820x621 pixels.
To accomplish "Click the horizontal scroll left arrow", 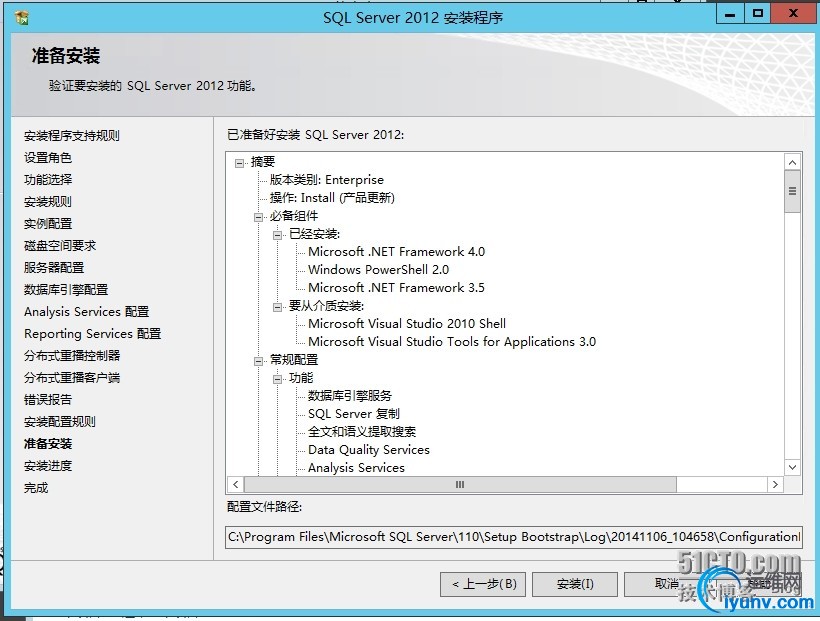I will click(x=236, y=484).
